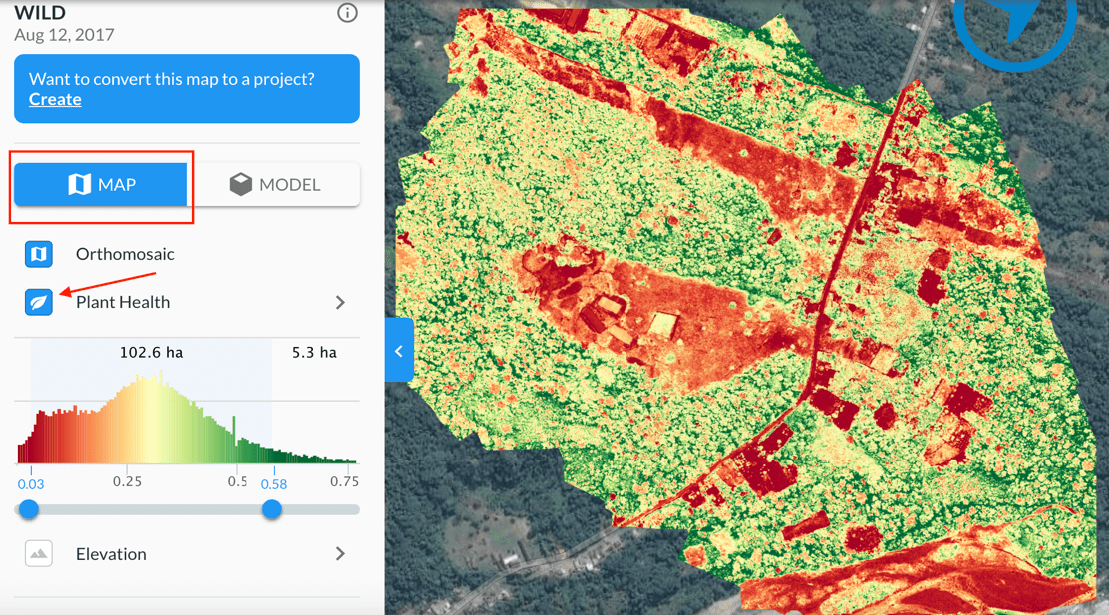The image size is (1109, 615).
Task: Click the Elevation layer label
Action: pos(111,554)
